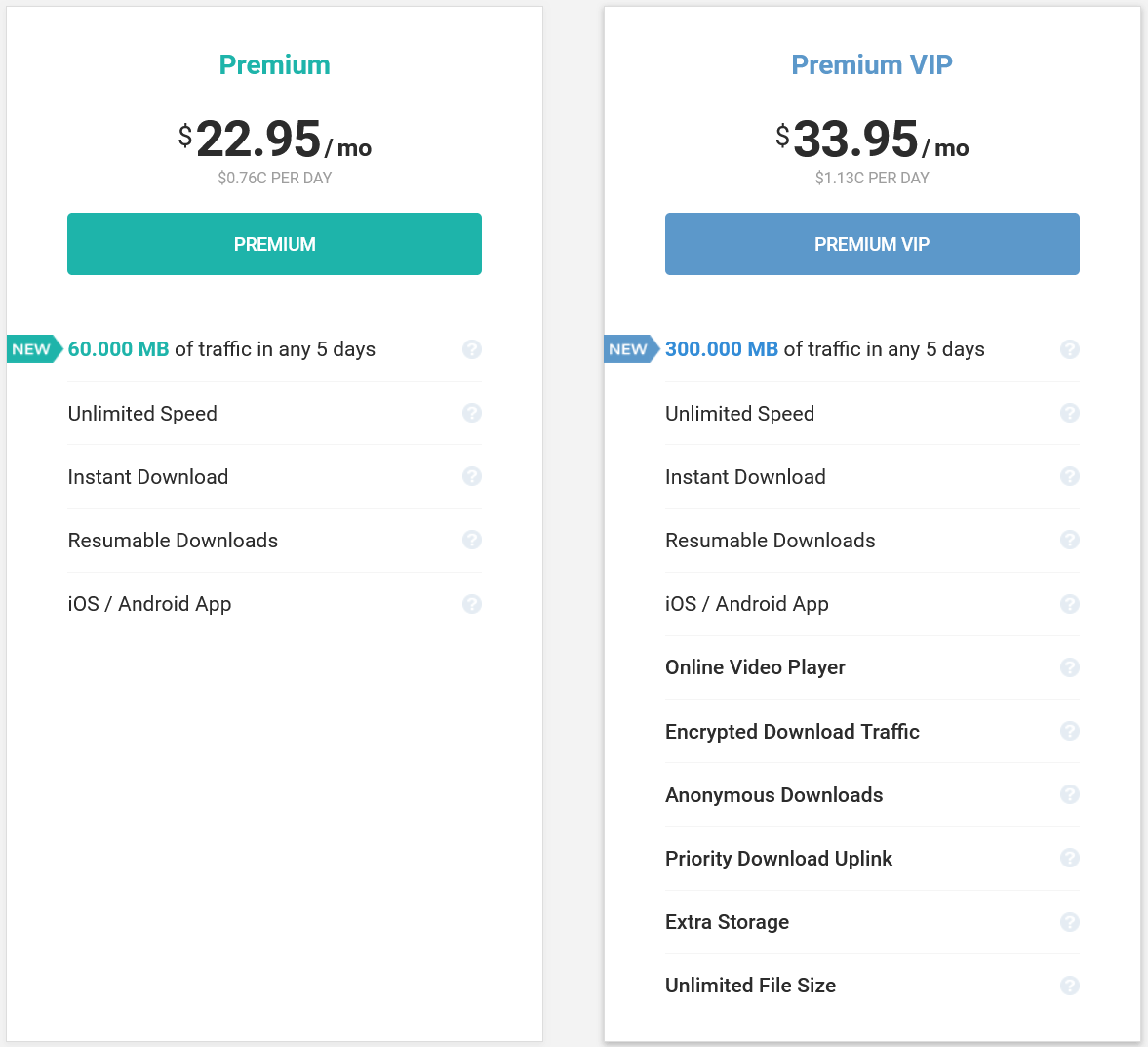This screenshot has height=1047, width=1148.
Task: View help for Unlimited Speed on Premium VIP
Action: tap(1070, 413)
